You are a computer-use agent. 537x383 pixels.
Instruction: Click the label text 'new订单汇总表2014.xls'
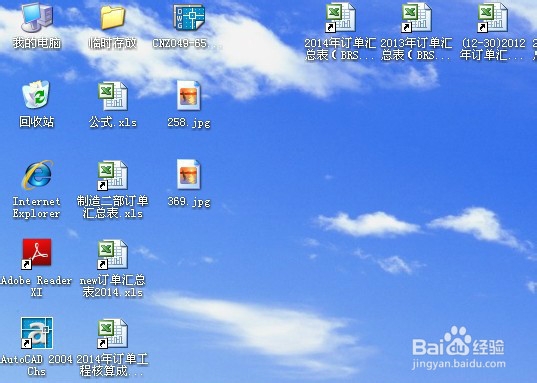[113, 286]
